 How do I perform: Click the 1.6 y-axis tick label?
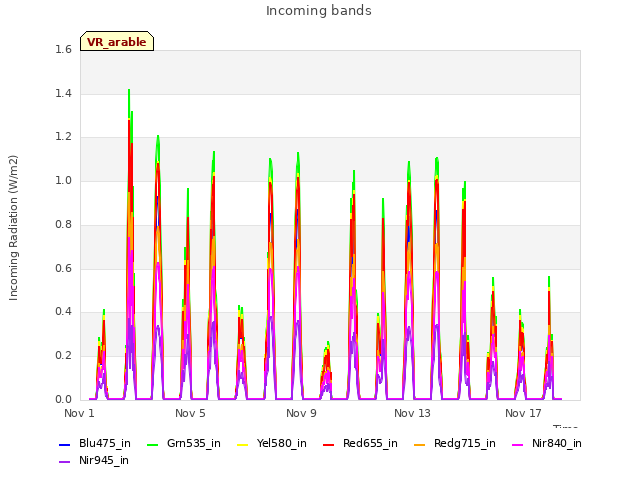(x=63, y=49)
